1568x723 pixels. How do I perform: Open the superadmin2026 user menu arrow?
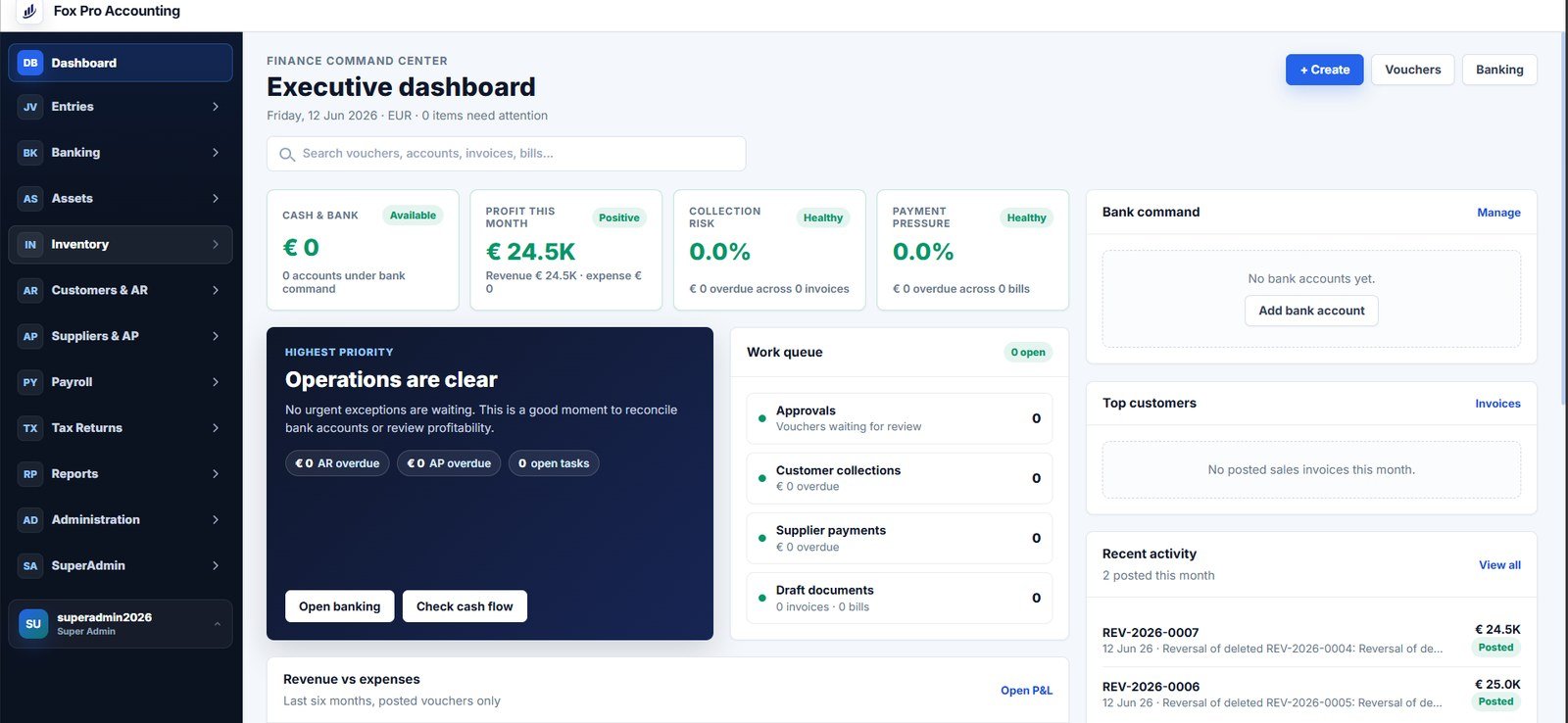point(218,624)
